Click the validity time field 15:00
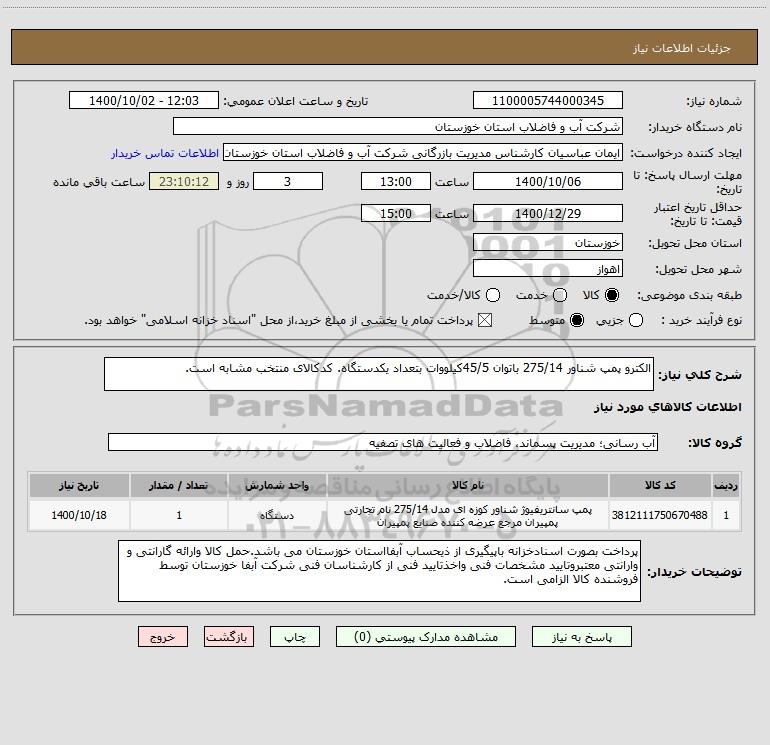770x745 pixels. tap(396, 214)
